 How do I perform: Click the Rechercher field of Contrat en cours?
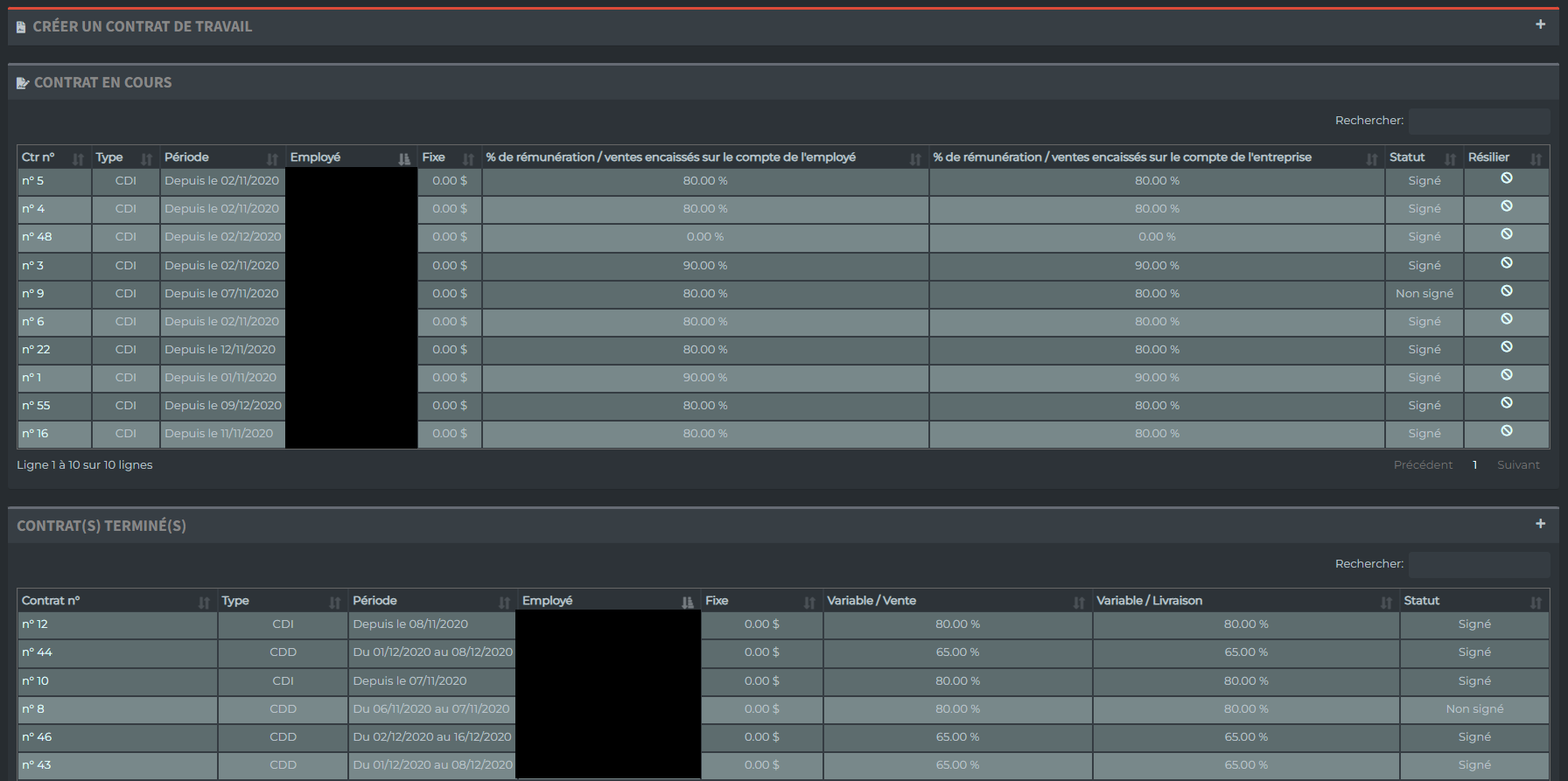(x=1479, y=121)
